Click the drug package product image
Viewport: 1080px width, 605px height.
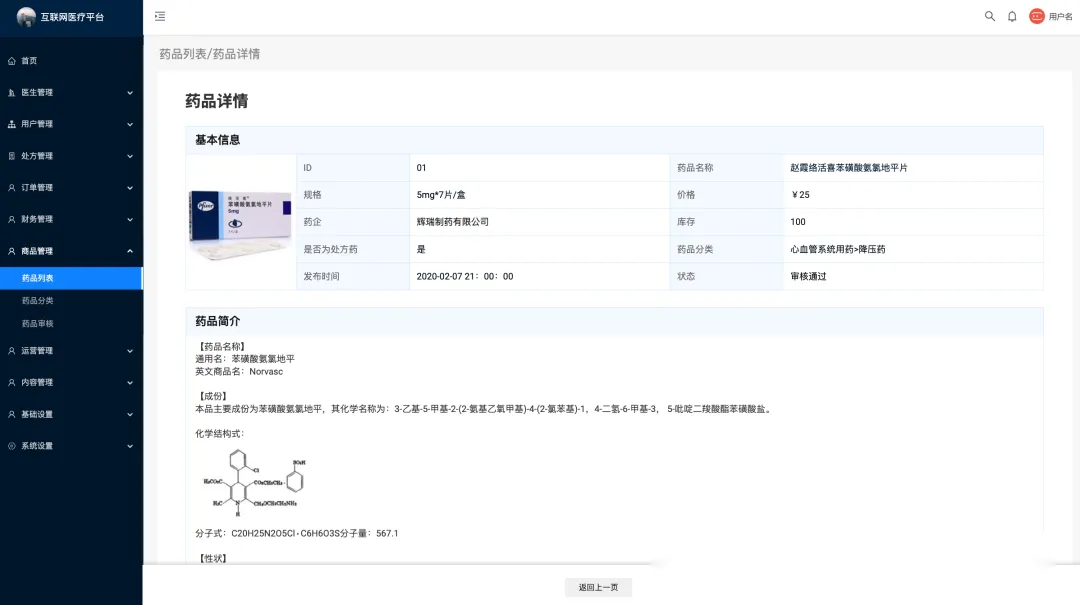[240, 223]
